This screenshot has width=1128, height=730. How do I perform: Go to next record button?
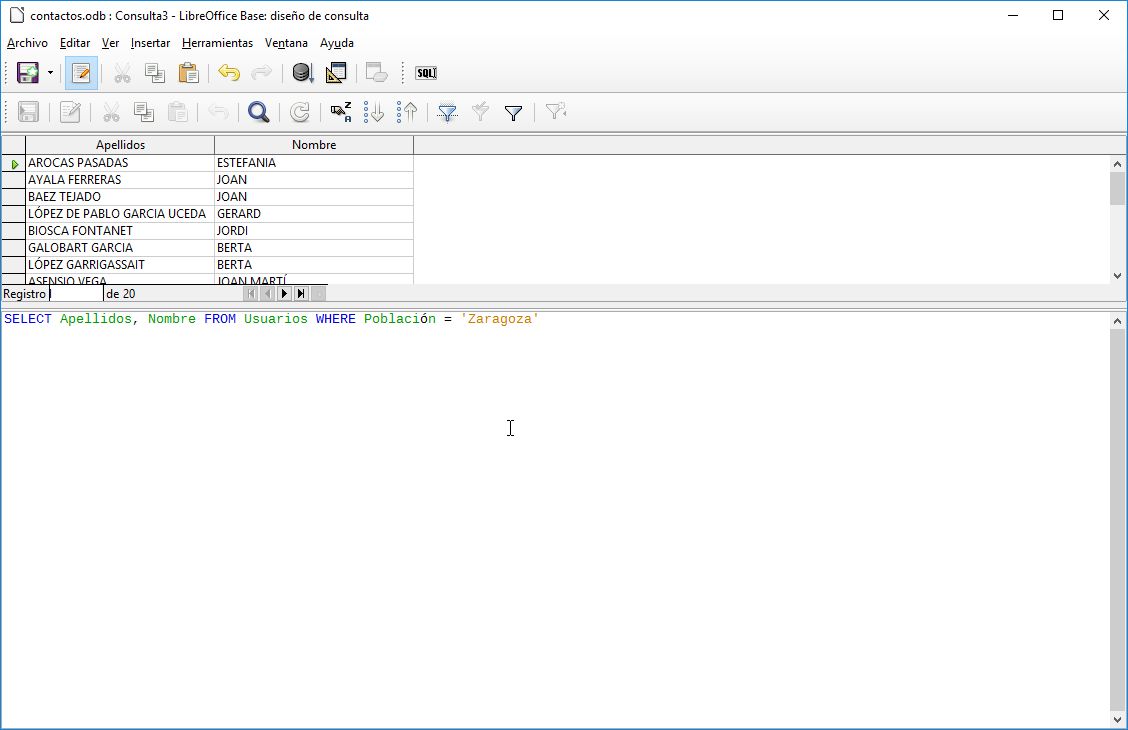(284, 293)
